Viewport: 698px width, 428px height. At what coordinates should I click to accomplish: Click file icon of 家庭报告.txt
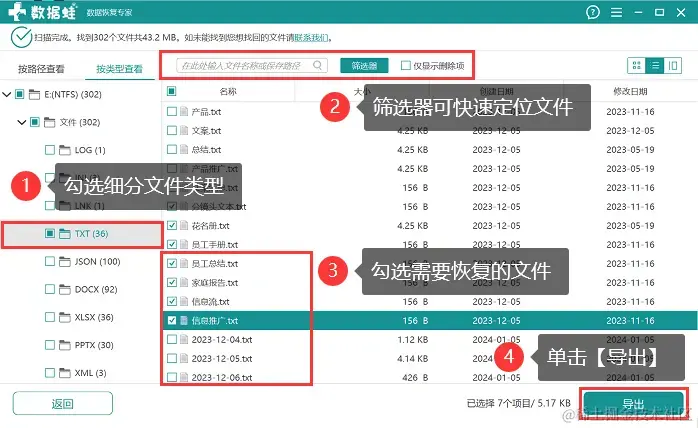coord(184,283)
